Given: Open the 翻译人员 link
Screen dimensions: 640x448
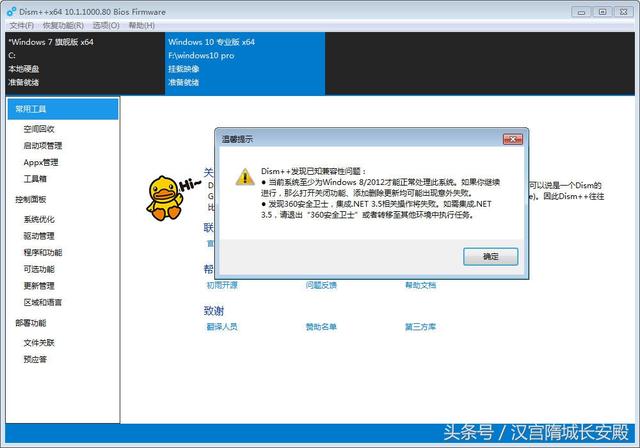Looking at the screenshot, I should 222,327.
